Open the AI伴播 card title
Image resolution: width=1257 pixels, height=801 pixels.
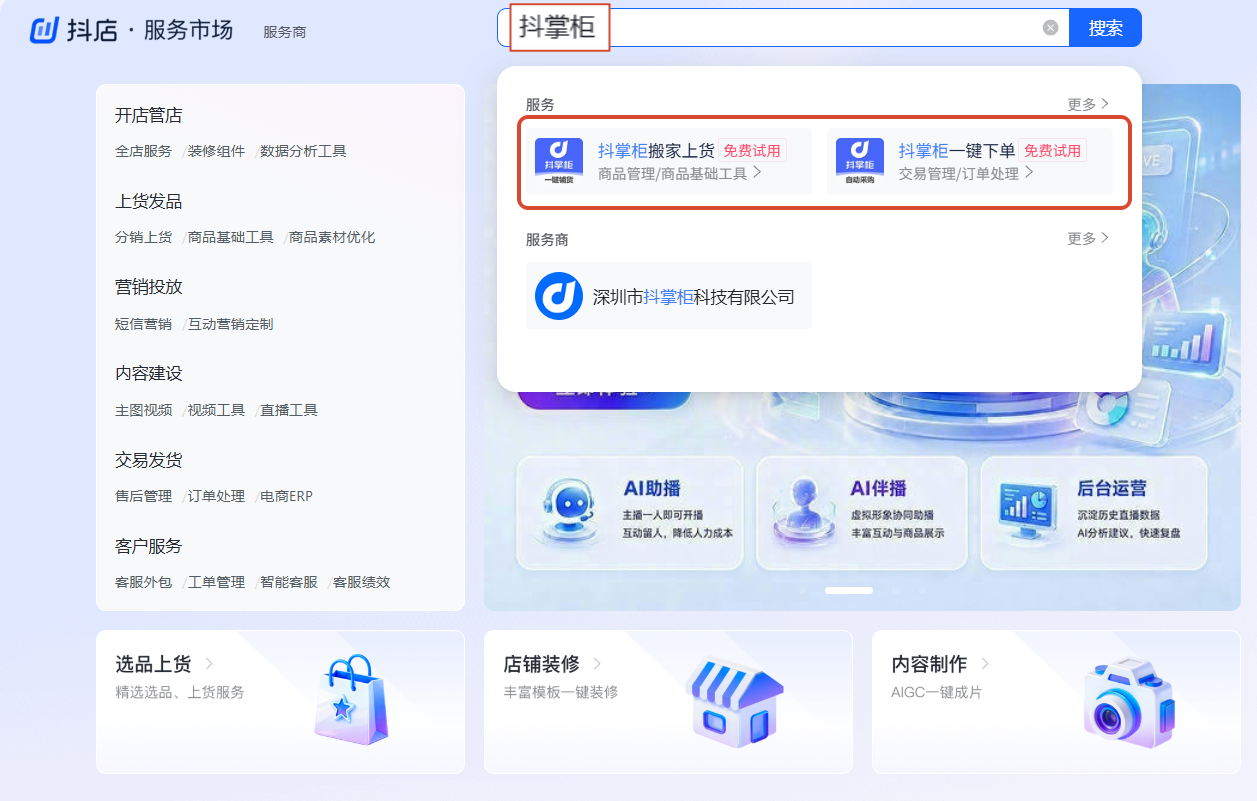tap(878, 489)
